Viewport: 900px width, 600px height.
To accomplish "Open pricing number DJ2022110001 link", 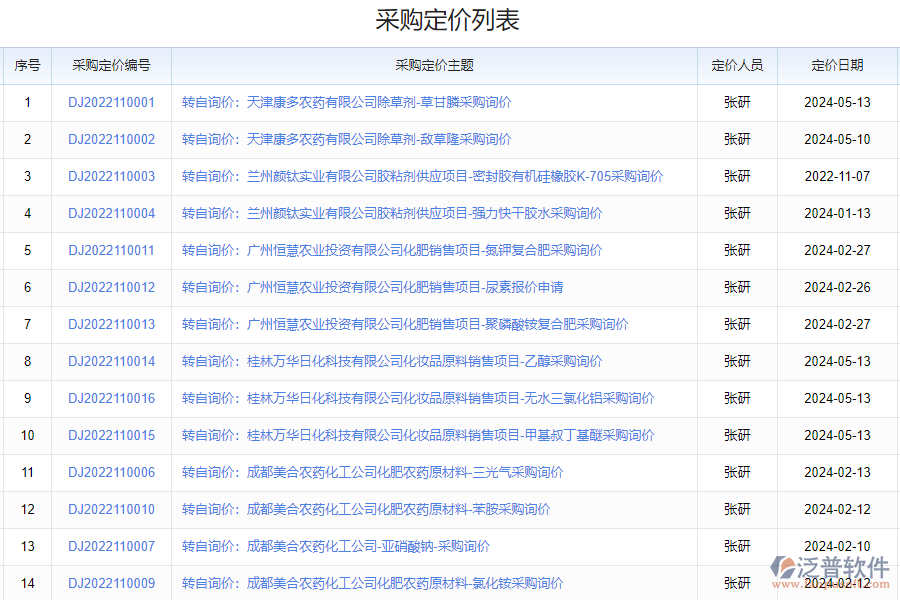I will coord(111,102).
